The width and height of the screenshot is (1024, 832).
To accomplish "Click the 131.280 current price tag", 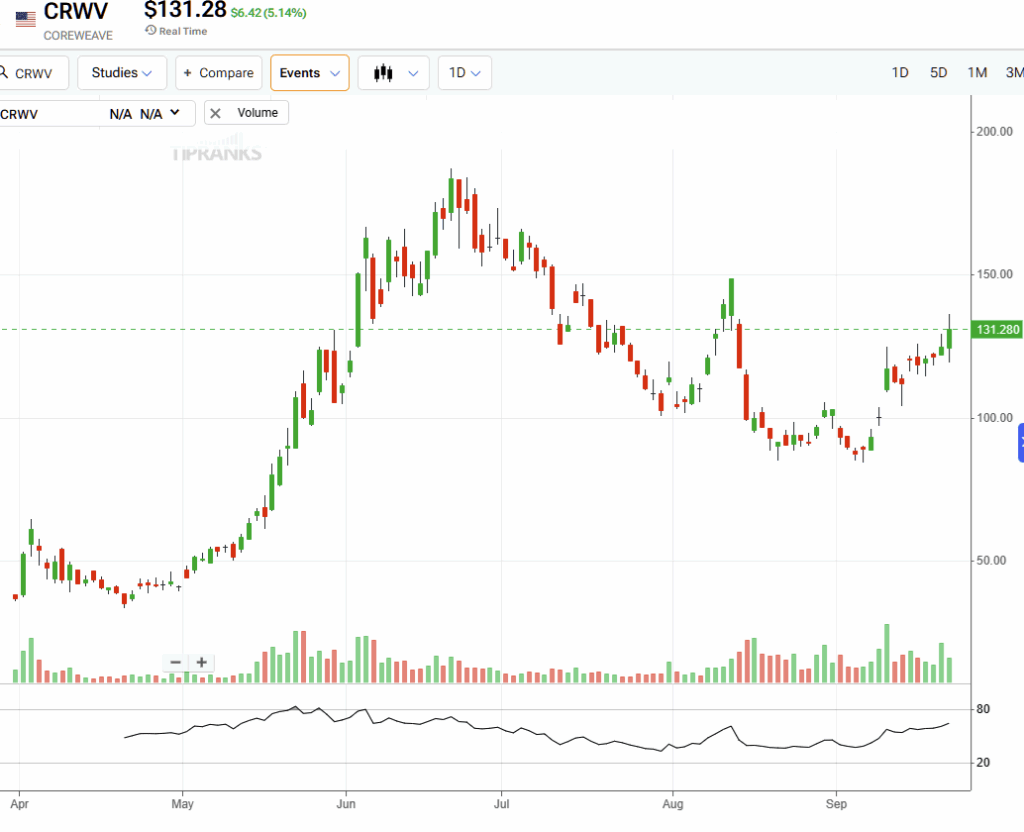I will click(998, 329).
